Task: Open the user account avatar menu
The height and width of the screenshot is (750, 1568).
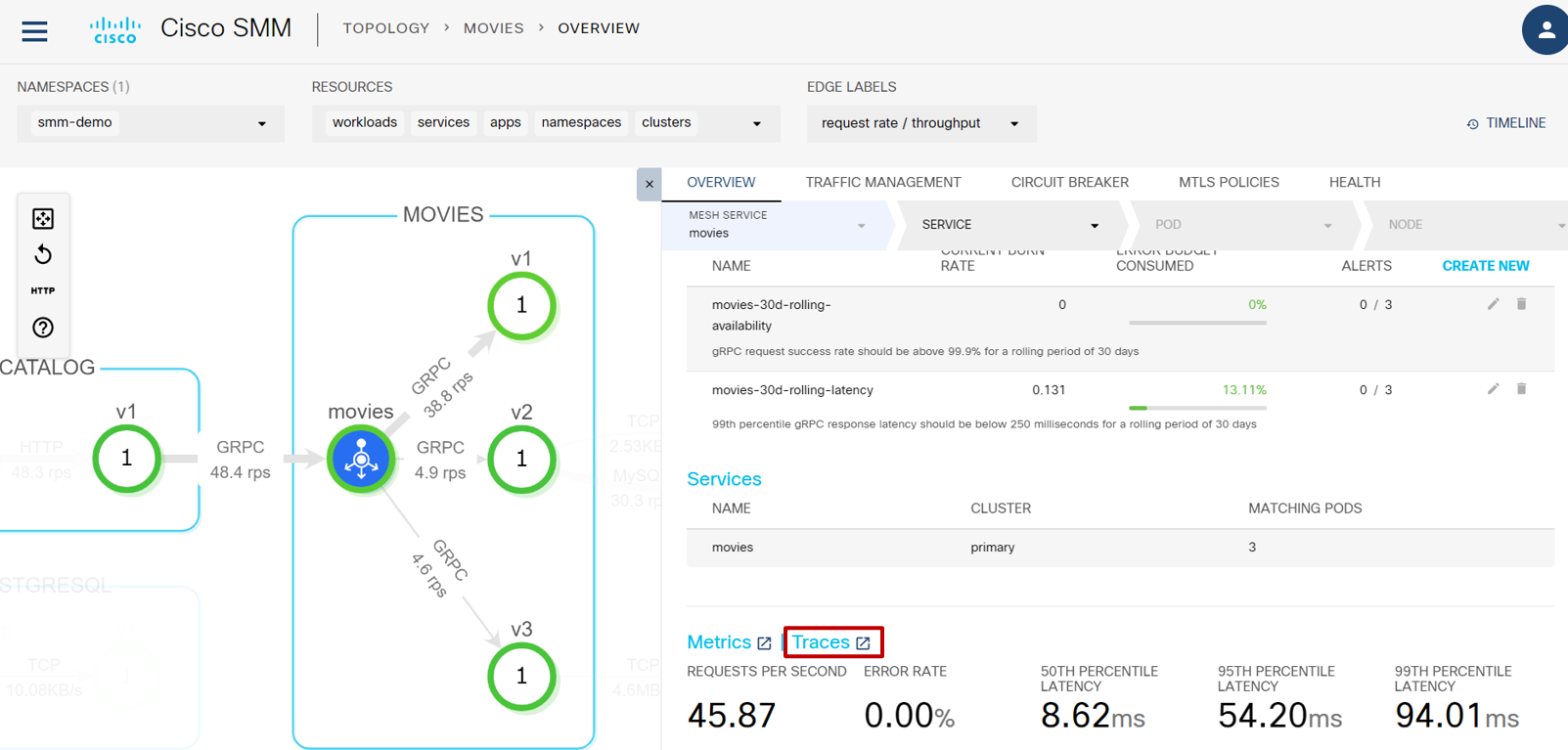Action: (1546, 30)
